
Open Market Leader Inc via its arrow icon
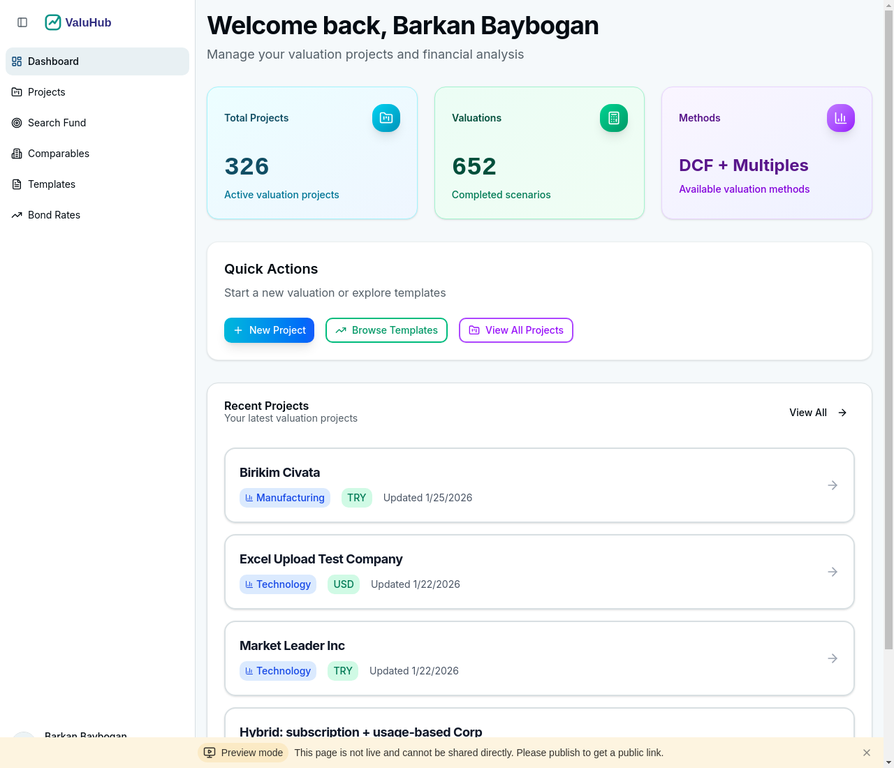(832, 658)
